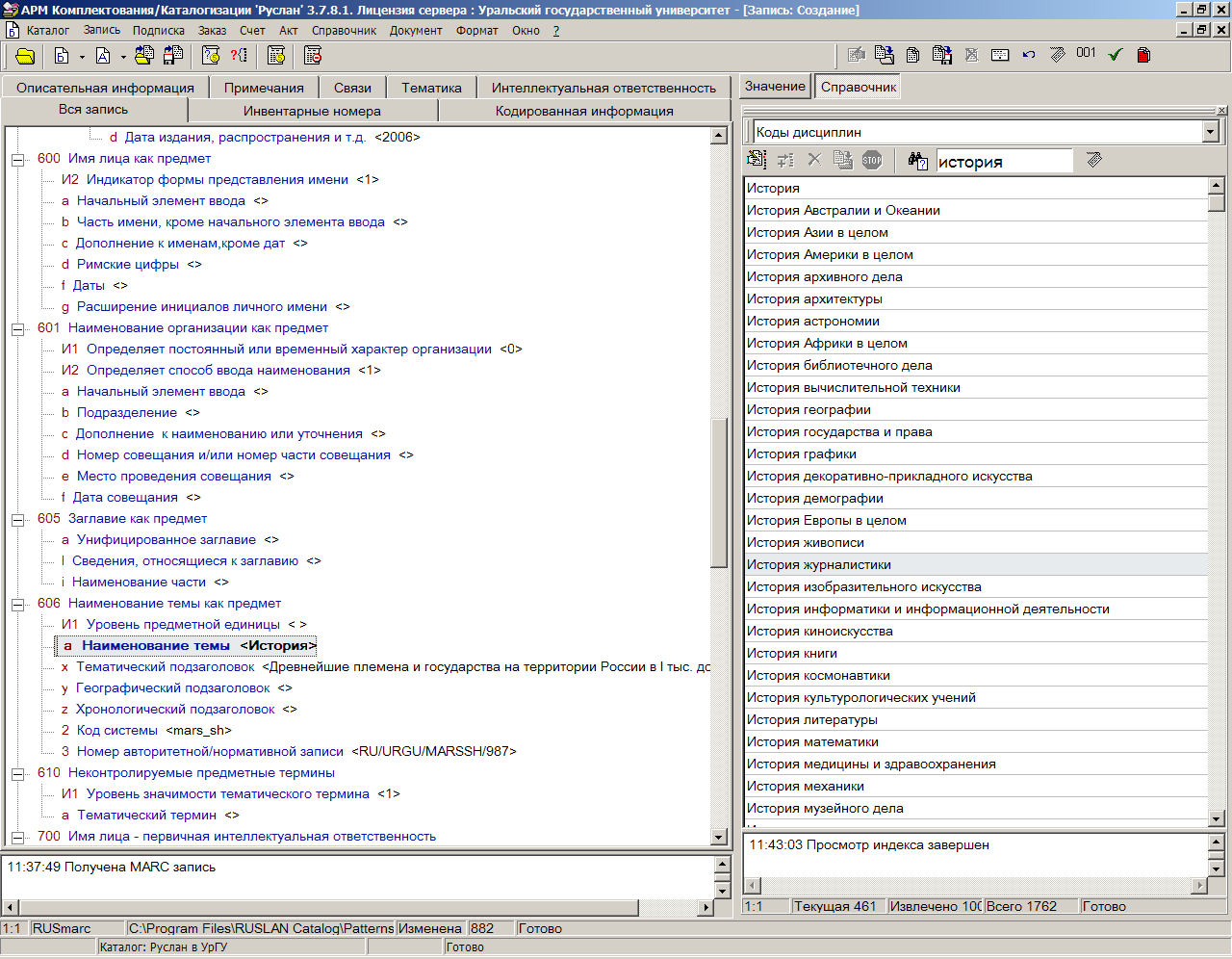Click the green checkmark toolbar icon
The width and height of the screenshot is (1232, 959).
(1116, 55)
